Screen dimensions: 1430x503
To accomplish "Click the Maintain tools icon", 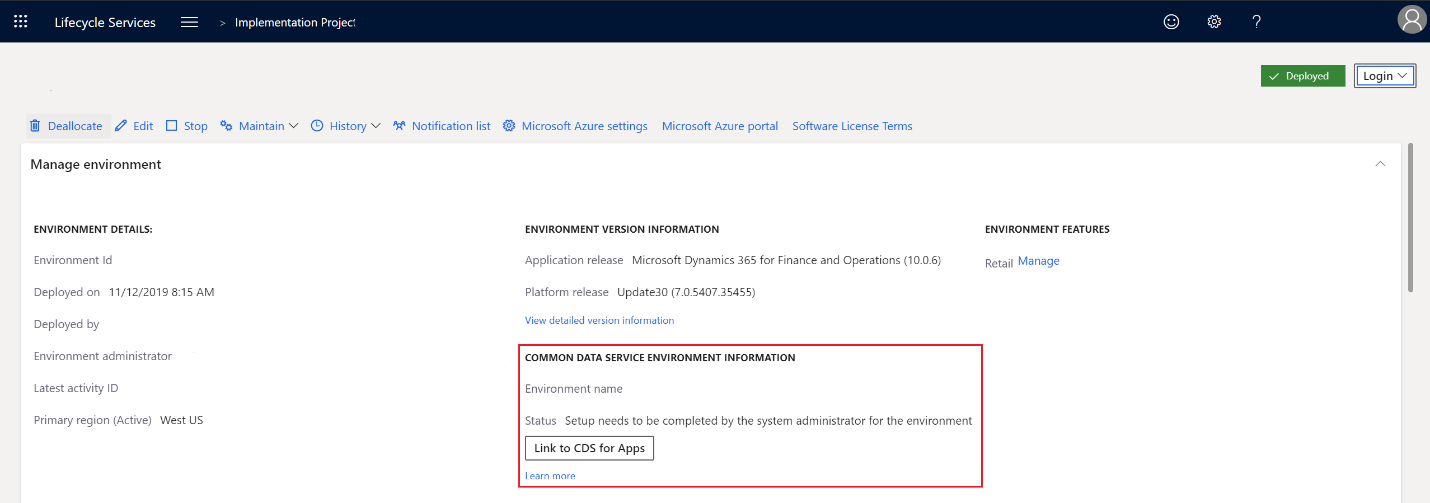I will [226, 126].
